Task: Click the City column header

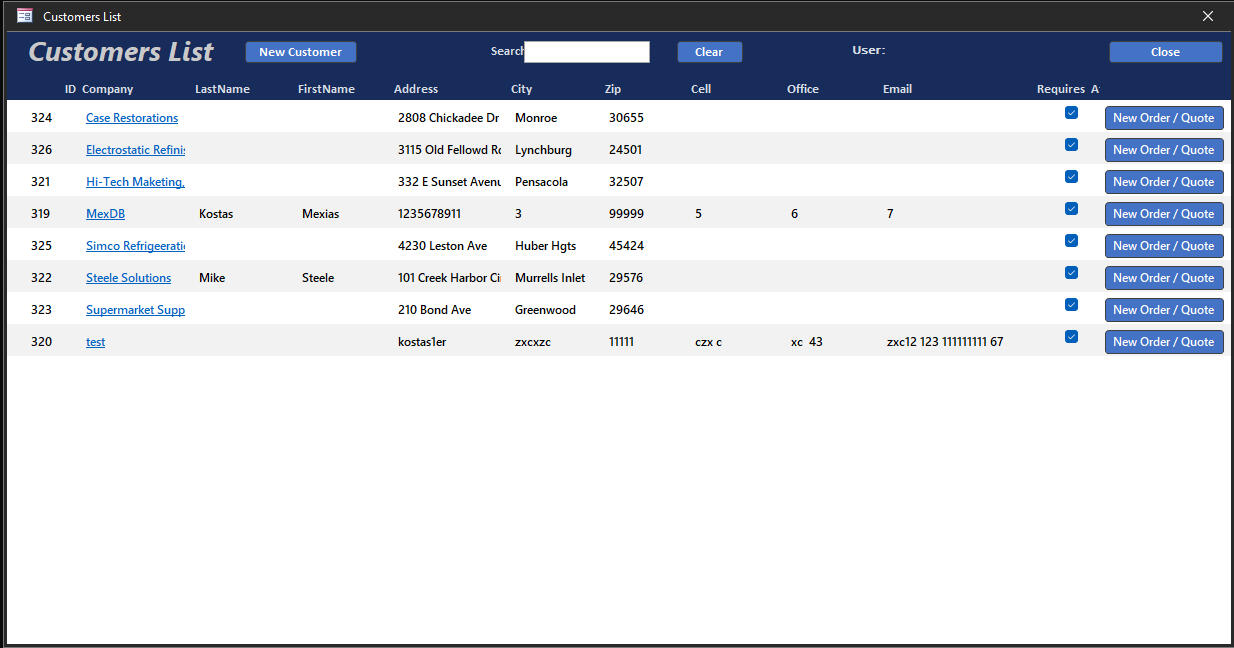Action: click(521, 89)
